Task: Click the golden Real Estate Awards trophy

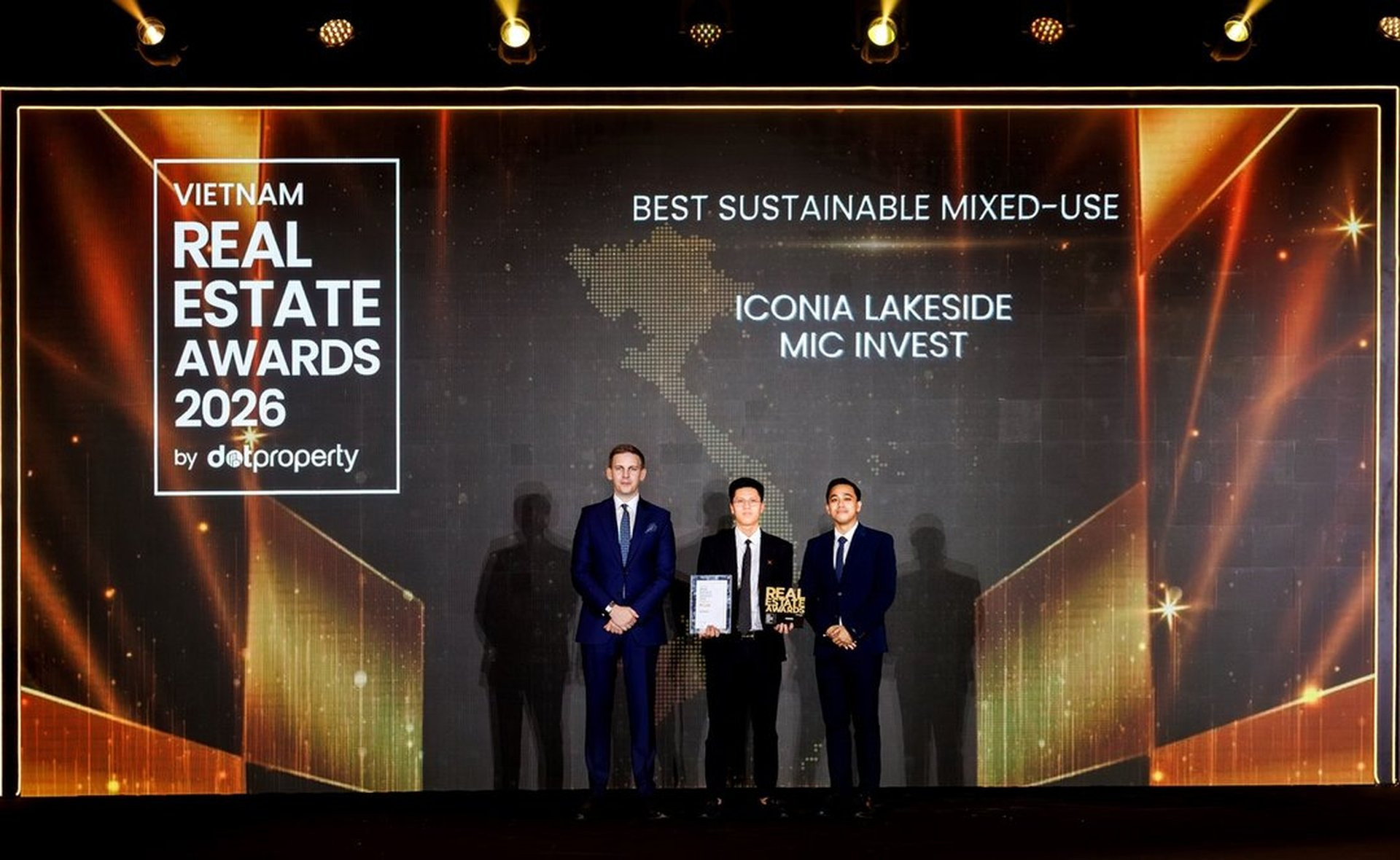Action: click(785, 606)
